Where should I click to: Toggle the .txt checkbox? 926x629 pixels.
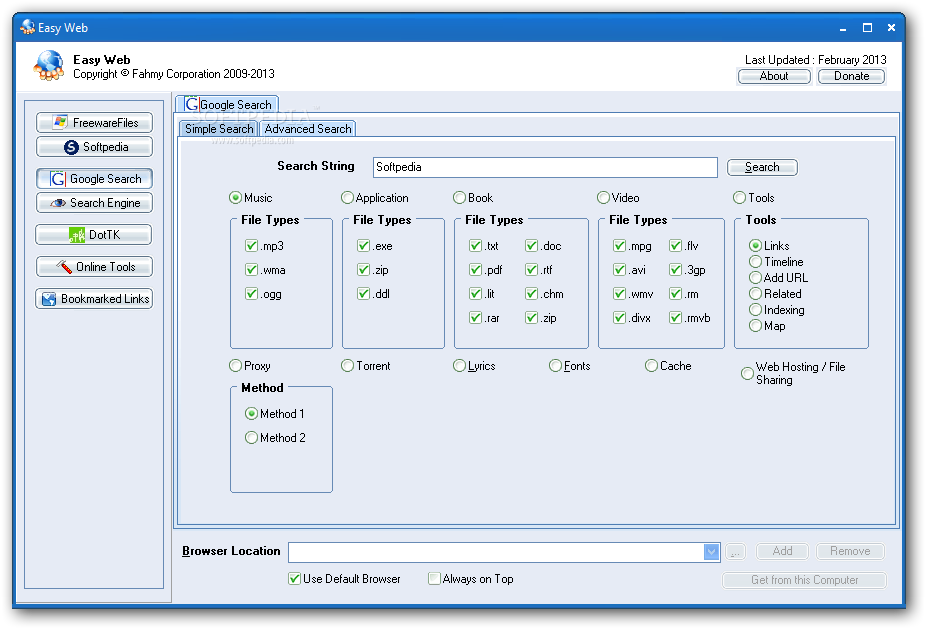coord(476,246)
